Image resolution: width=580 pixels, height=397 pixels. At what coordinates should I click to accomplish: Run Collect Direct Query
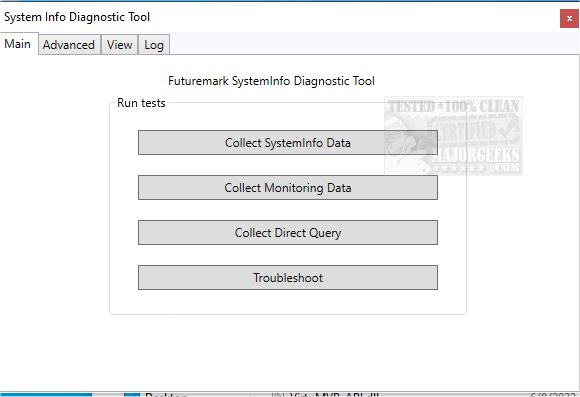(288, 232)
